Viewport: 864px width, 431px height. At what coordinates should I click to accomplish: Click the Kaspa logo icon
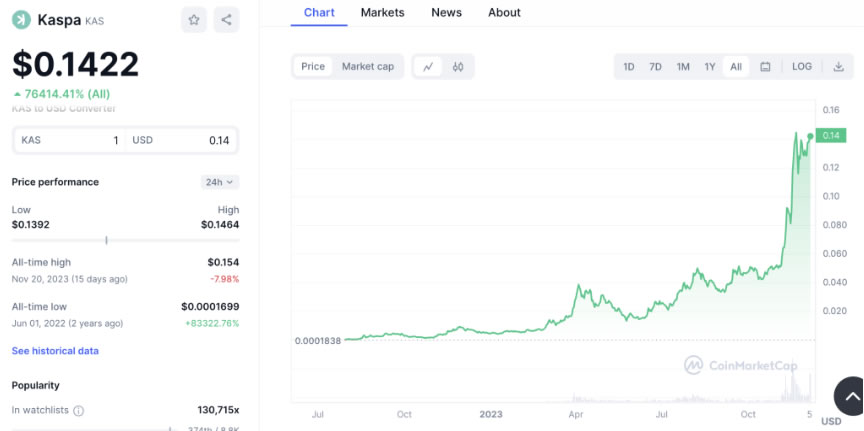[21, 20]
